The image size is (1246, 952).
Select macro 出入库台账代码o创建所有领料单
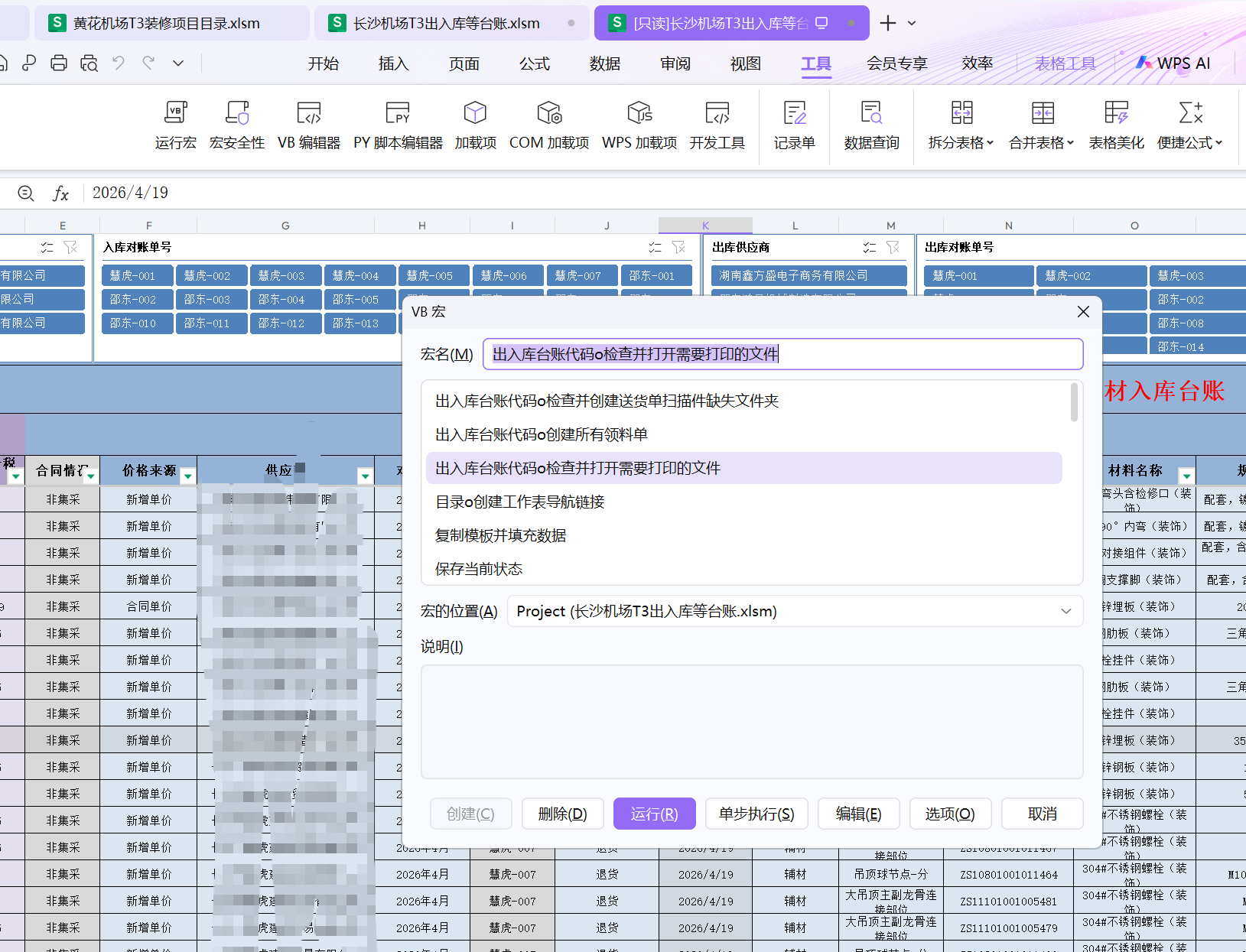(744, 434)
